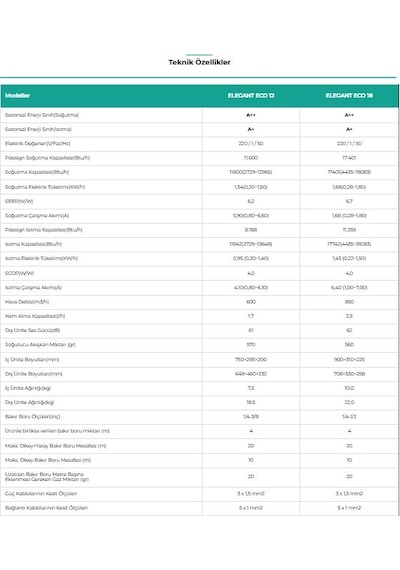400x570 pixels.
Task: Click the Elektrik Değerleri(V/Faz/Hz) row label
Action: coord(37,143)
